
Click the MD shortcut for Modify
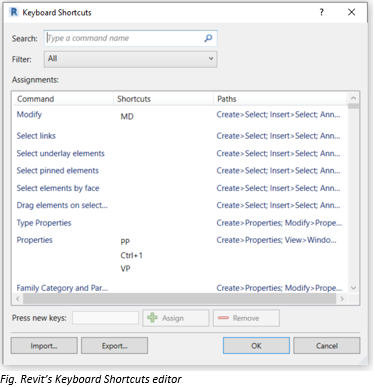pos(127,117)
